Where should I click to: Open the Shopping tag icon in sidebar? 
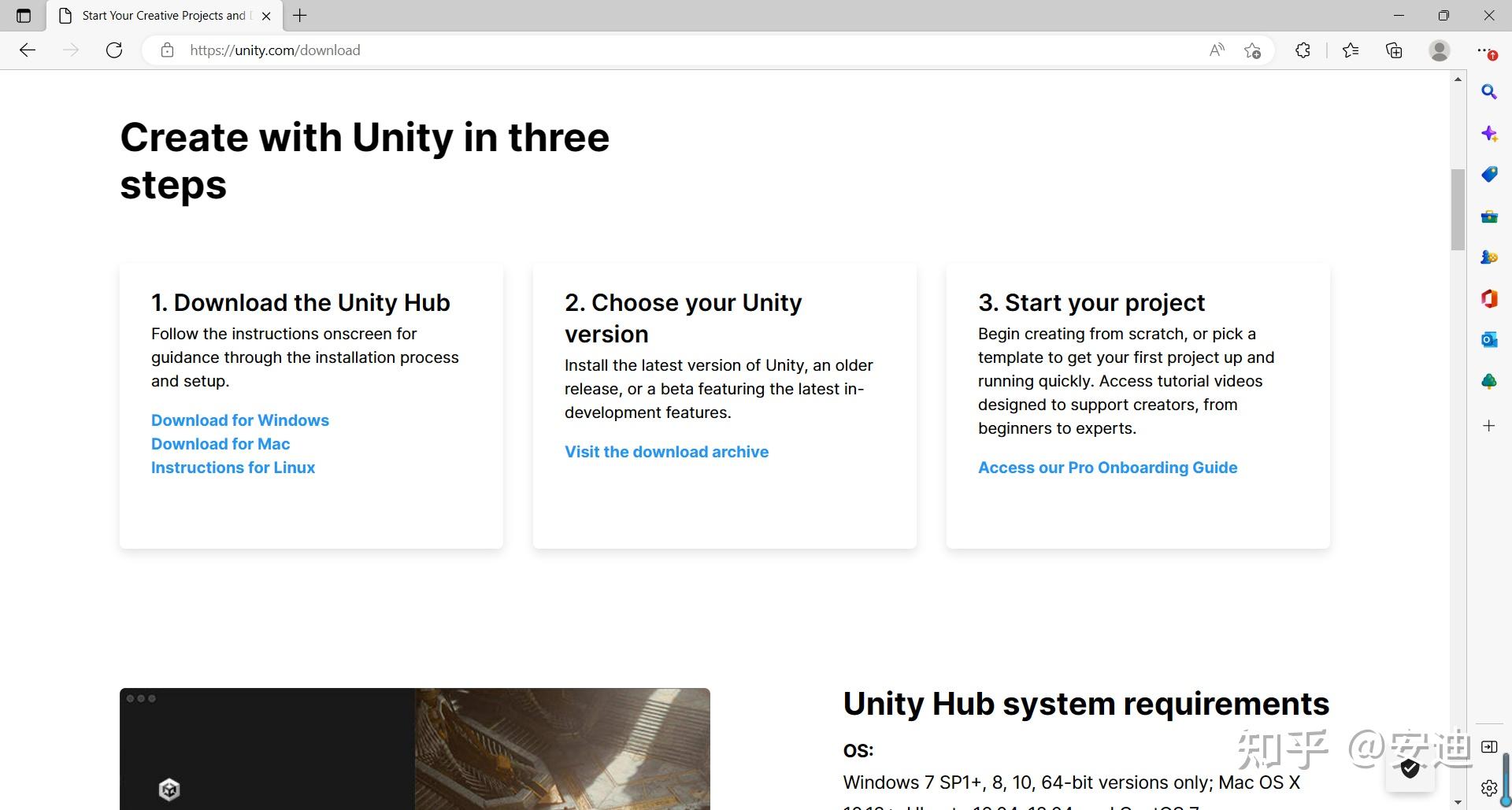pyautogui.click(x=1489, y=174)
